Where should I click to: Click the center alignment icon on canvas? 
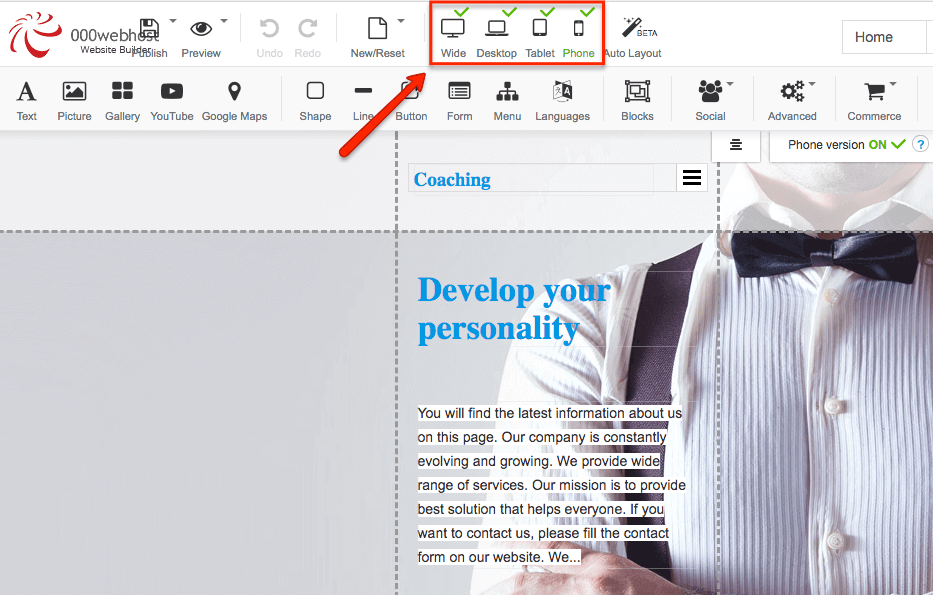[x=736, y=145]
